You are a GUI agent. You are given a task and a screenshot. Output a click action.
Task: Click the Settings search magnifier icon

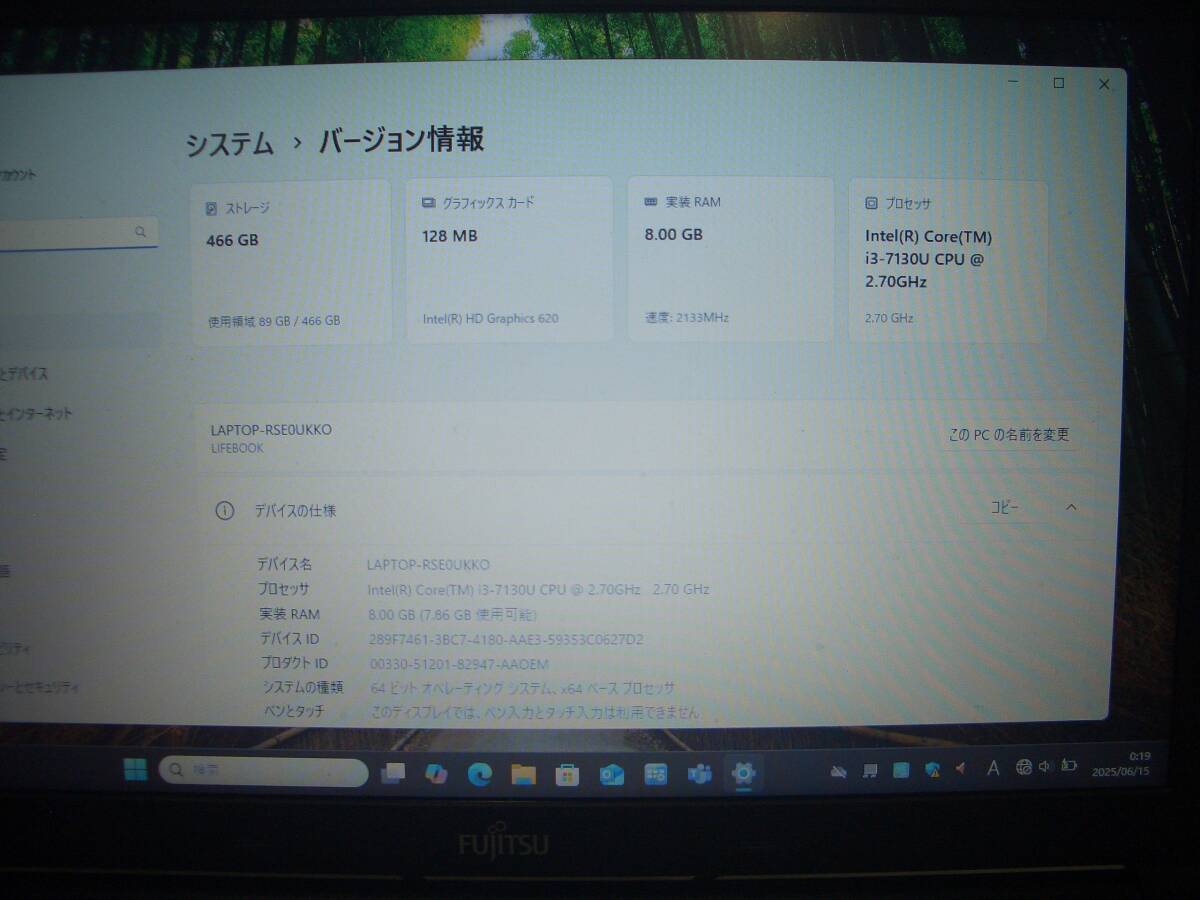tap(140, 232)
